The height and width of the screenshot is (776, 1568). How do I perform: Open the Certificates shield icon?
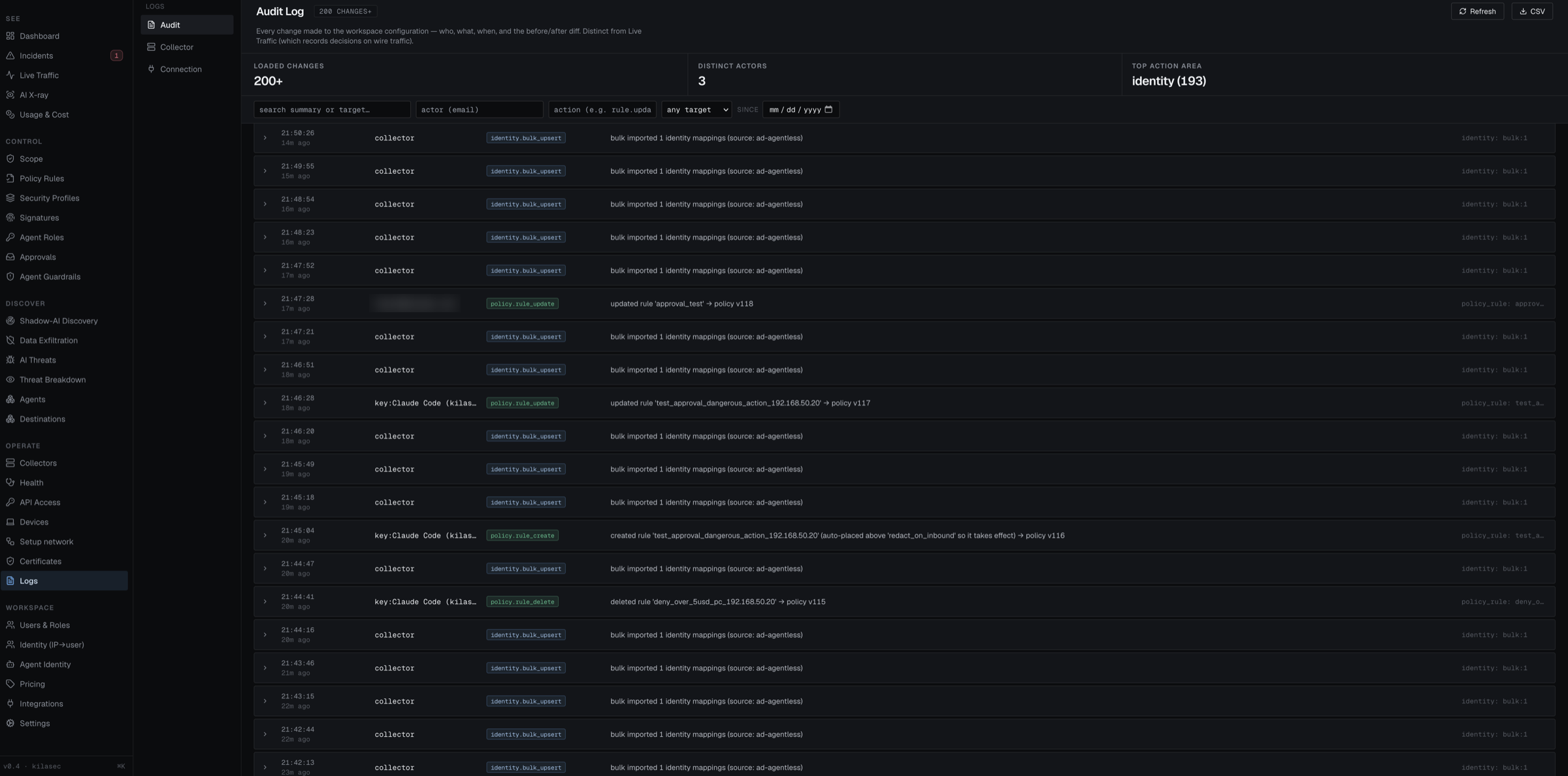[x=10, y=561]
